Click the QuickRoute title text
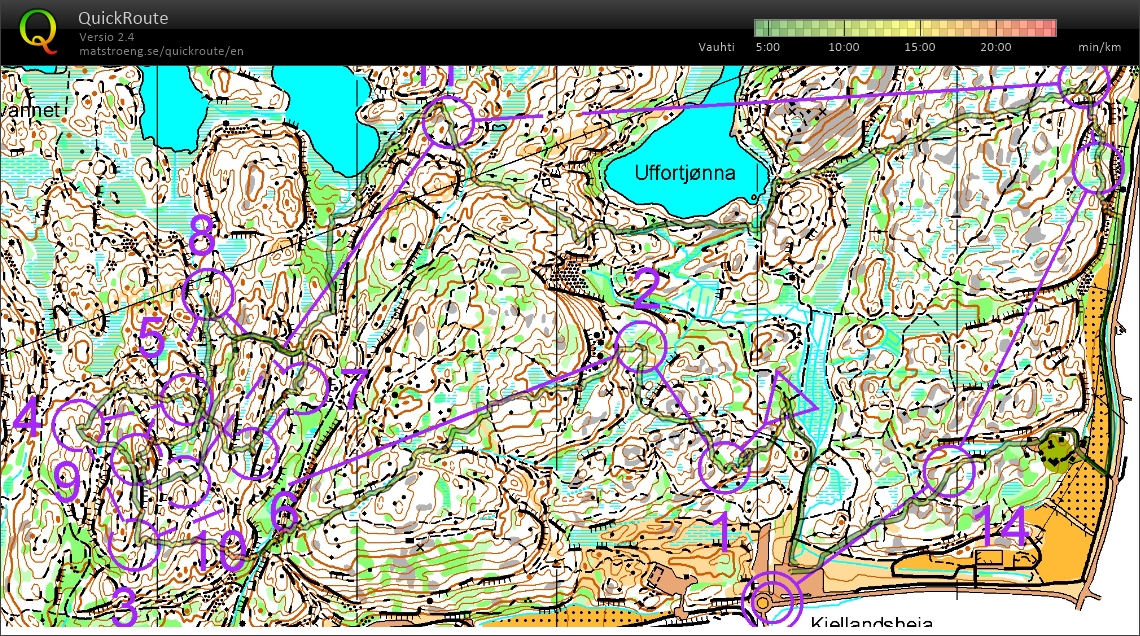This screenshot has height=636, width=1140. [124, 19]
